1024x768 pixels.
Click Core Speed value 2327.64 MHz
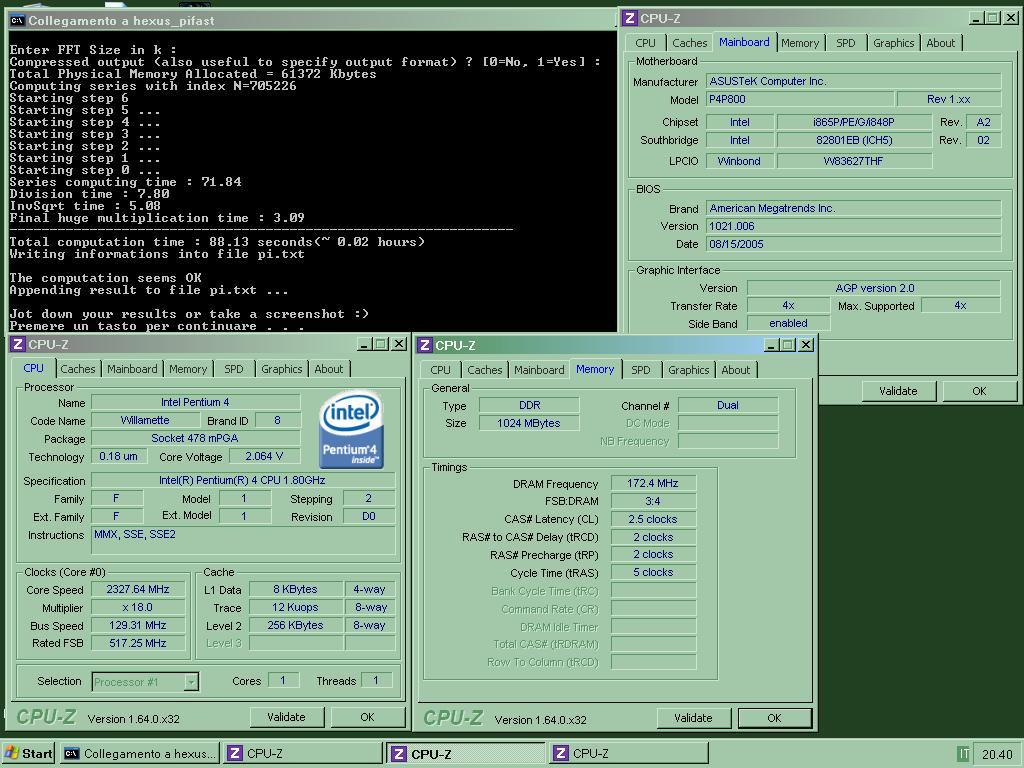click(138, 590)
